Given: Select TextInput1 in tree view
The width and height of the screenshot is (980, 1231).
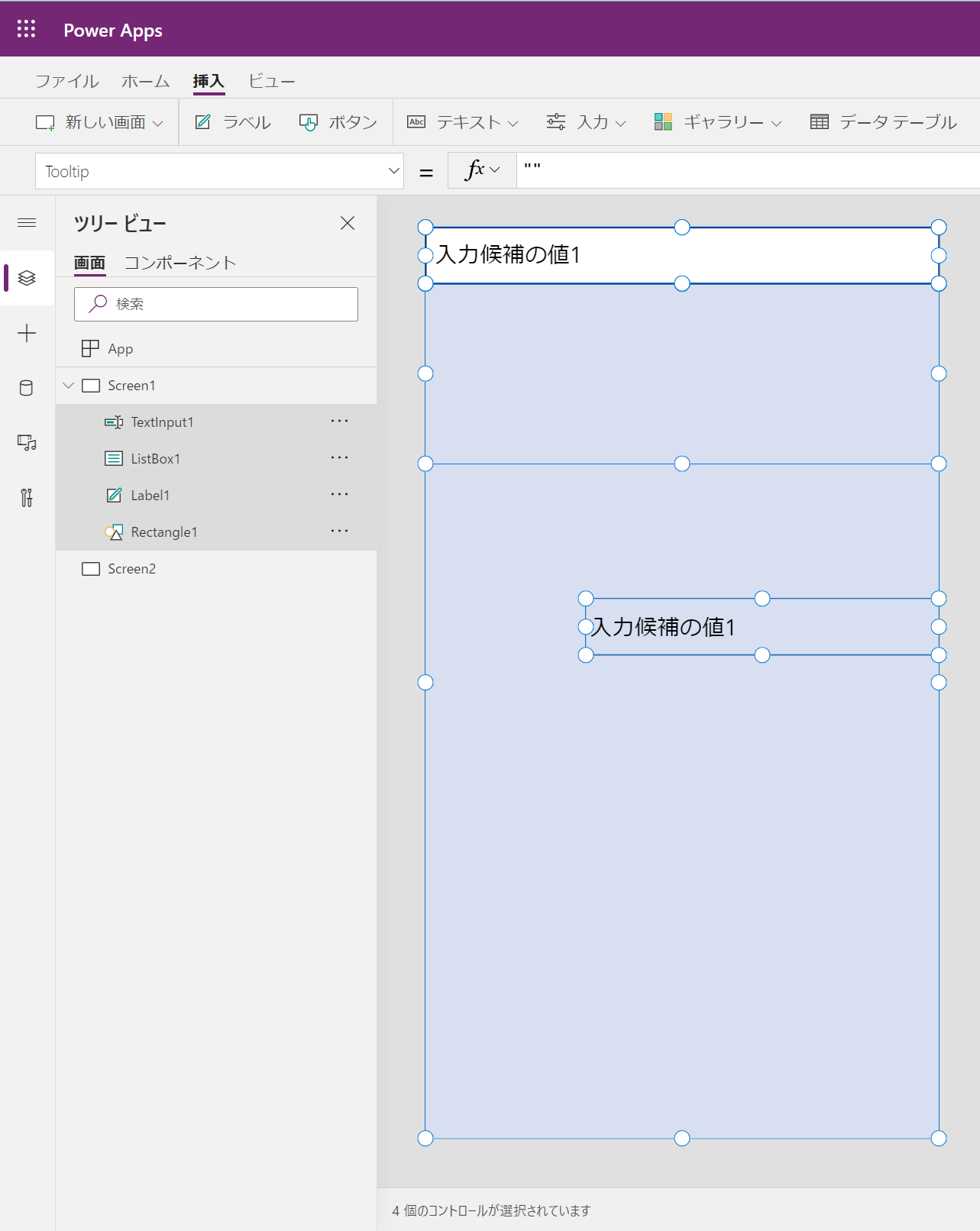Looking at the screenshot, I should (216, 422).
